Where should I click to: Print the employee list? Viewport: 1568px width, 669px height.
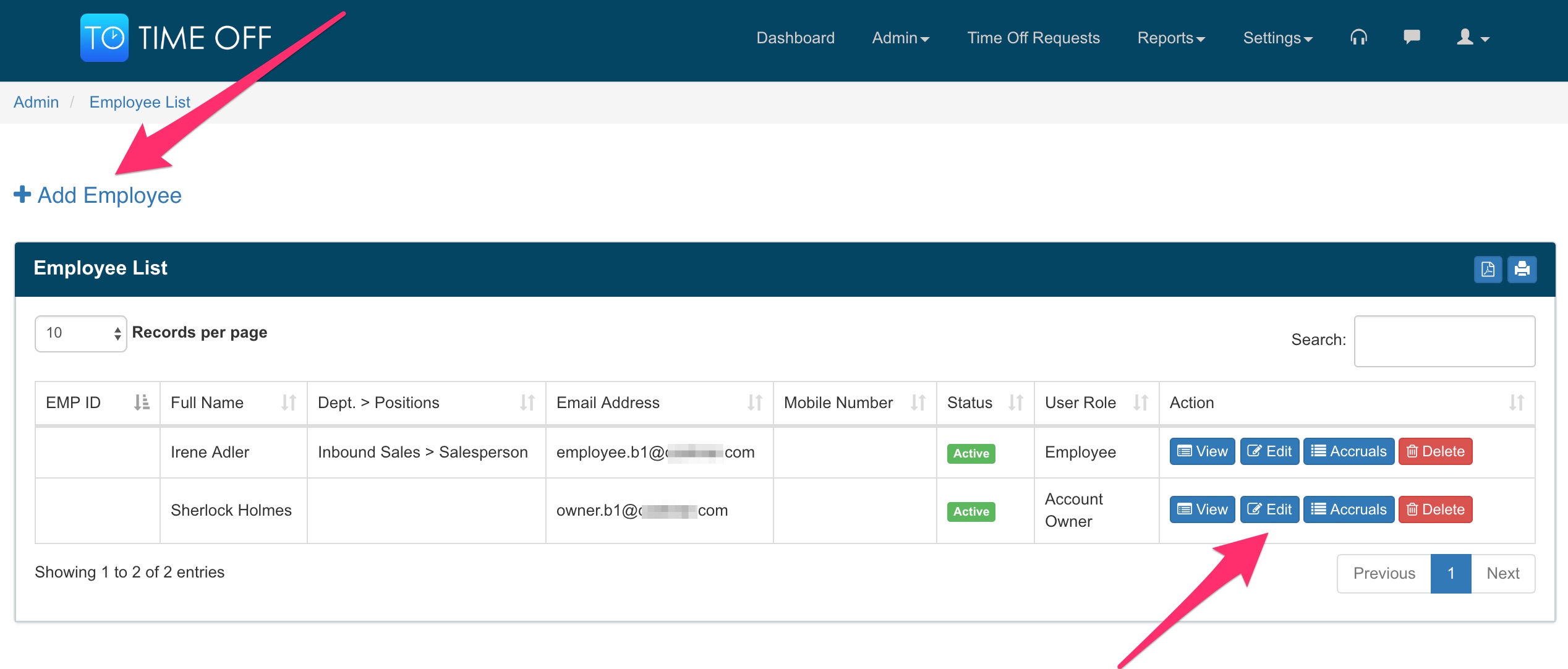pos(1522,269)
